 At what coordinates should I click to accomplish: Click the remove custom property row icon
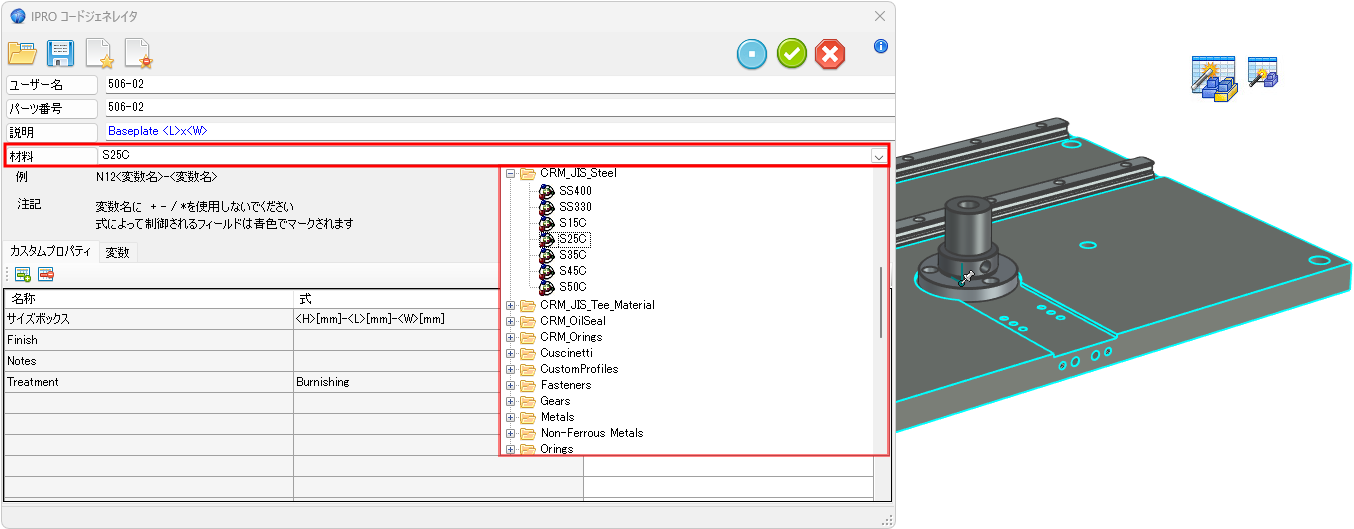coord(46,275)
